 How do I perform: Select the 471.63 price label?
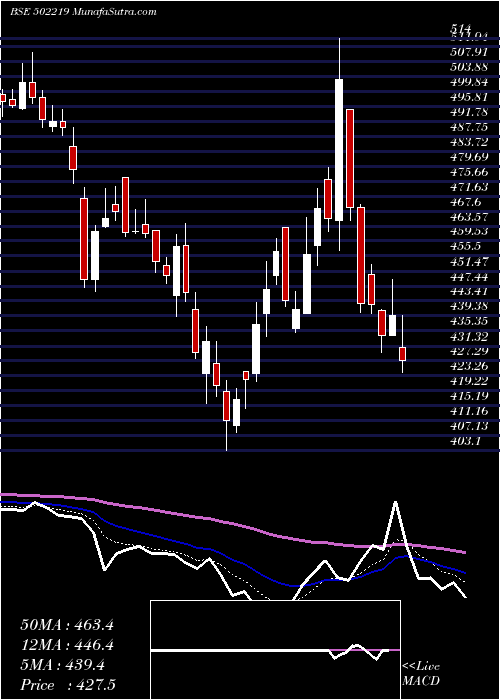(468, 187)
